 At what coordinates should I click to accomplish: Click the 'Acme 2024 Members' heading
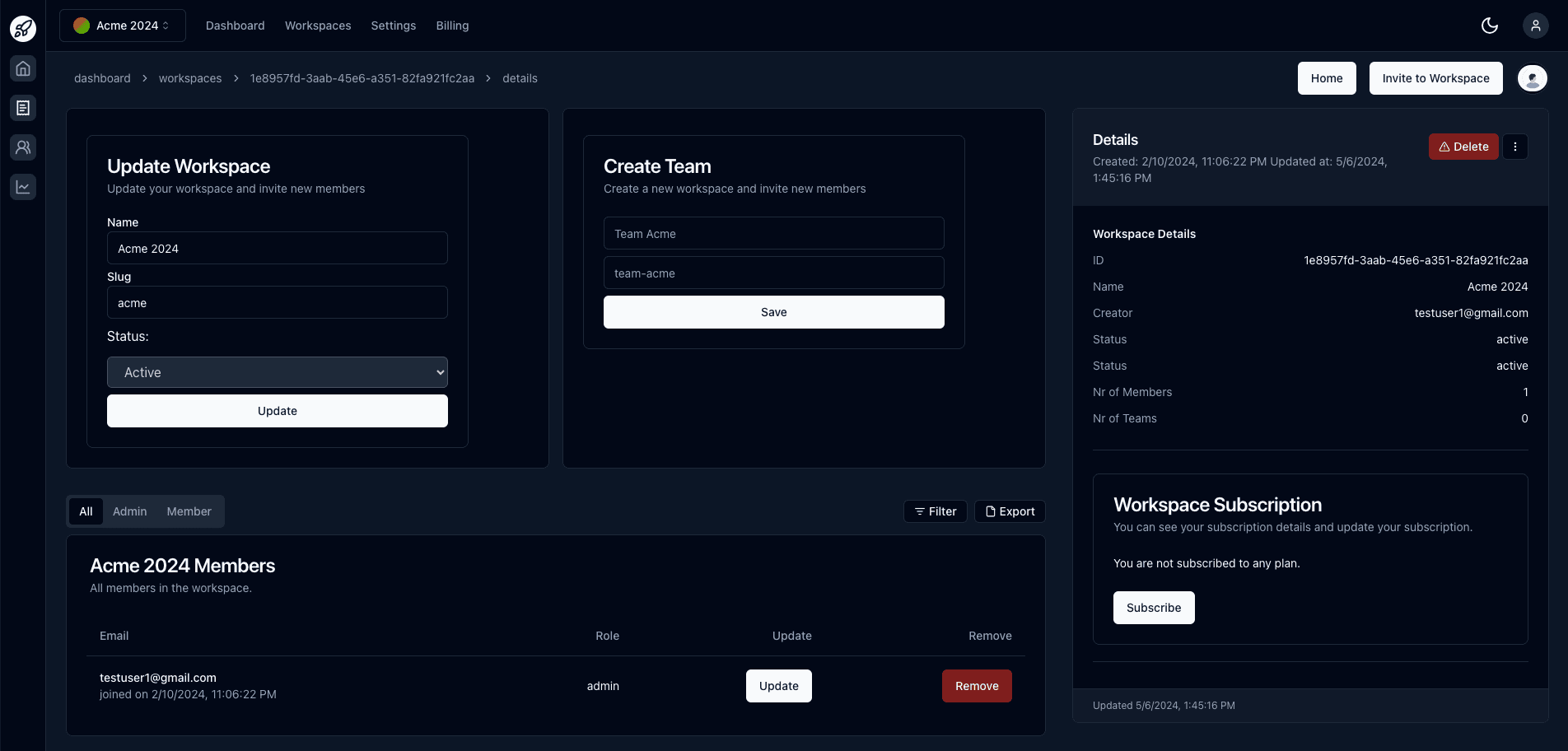pyautogui.click(x=182, y=566)
